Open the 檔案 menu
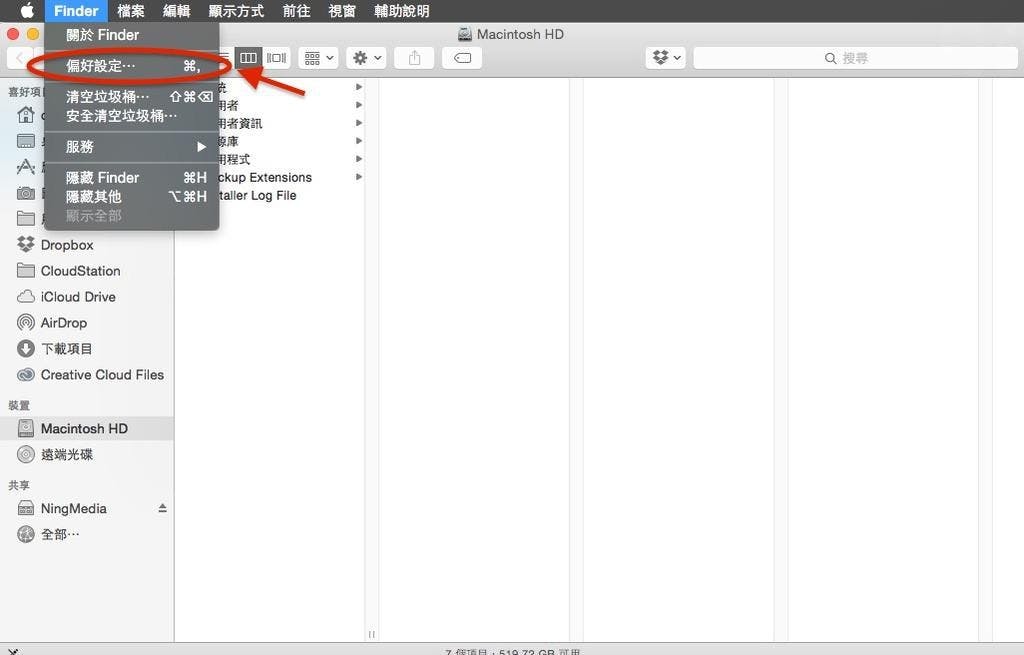The height and width of the screenshot is (655, 1024). point(131,10)
